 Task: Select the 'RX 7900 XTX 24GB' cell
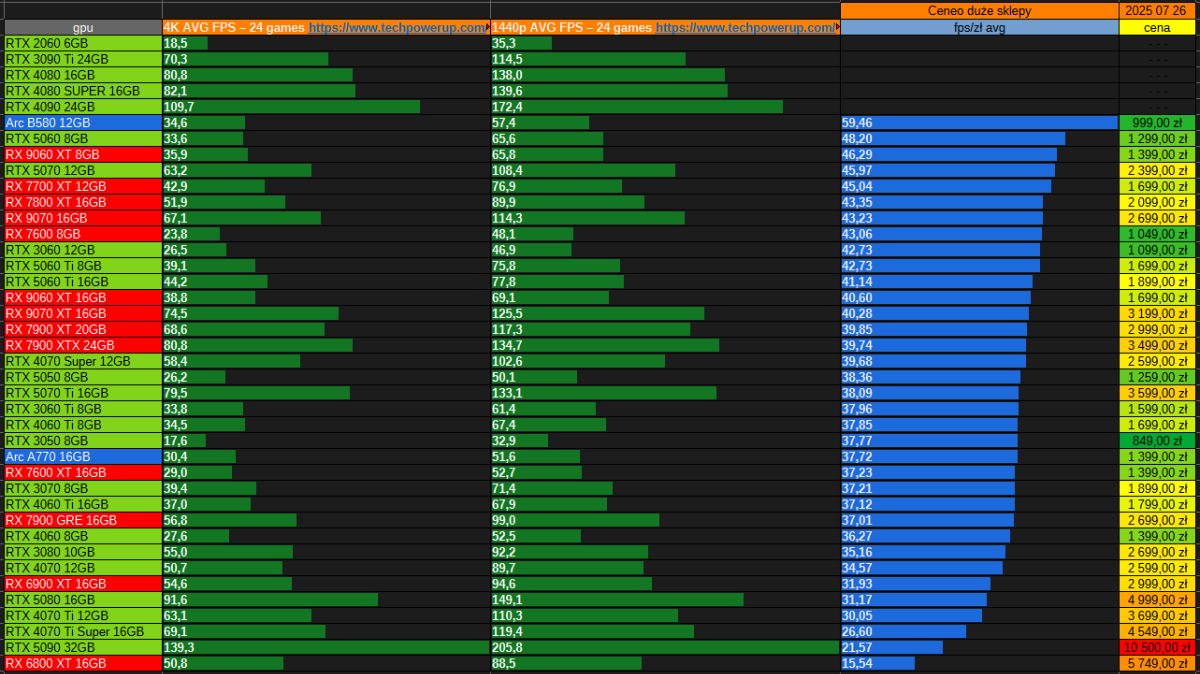click(83, 345)
